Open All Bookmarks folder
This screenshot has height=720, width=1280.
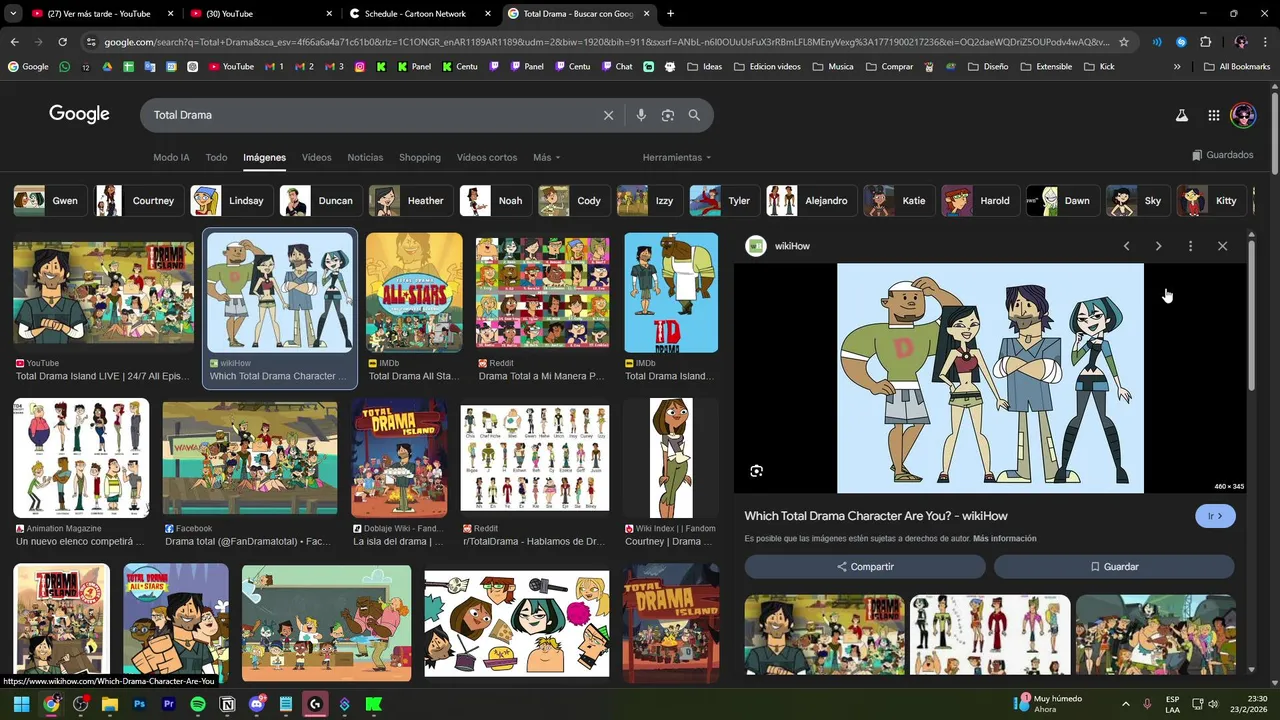pos(1237,67)
